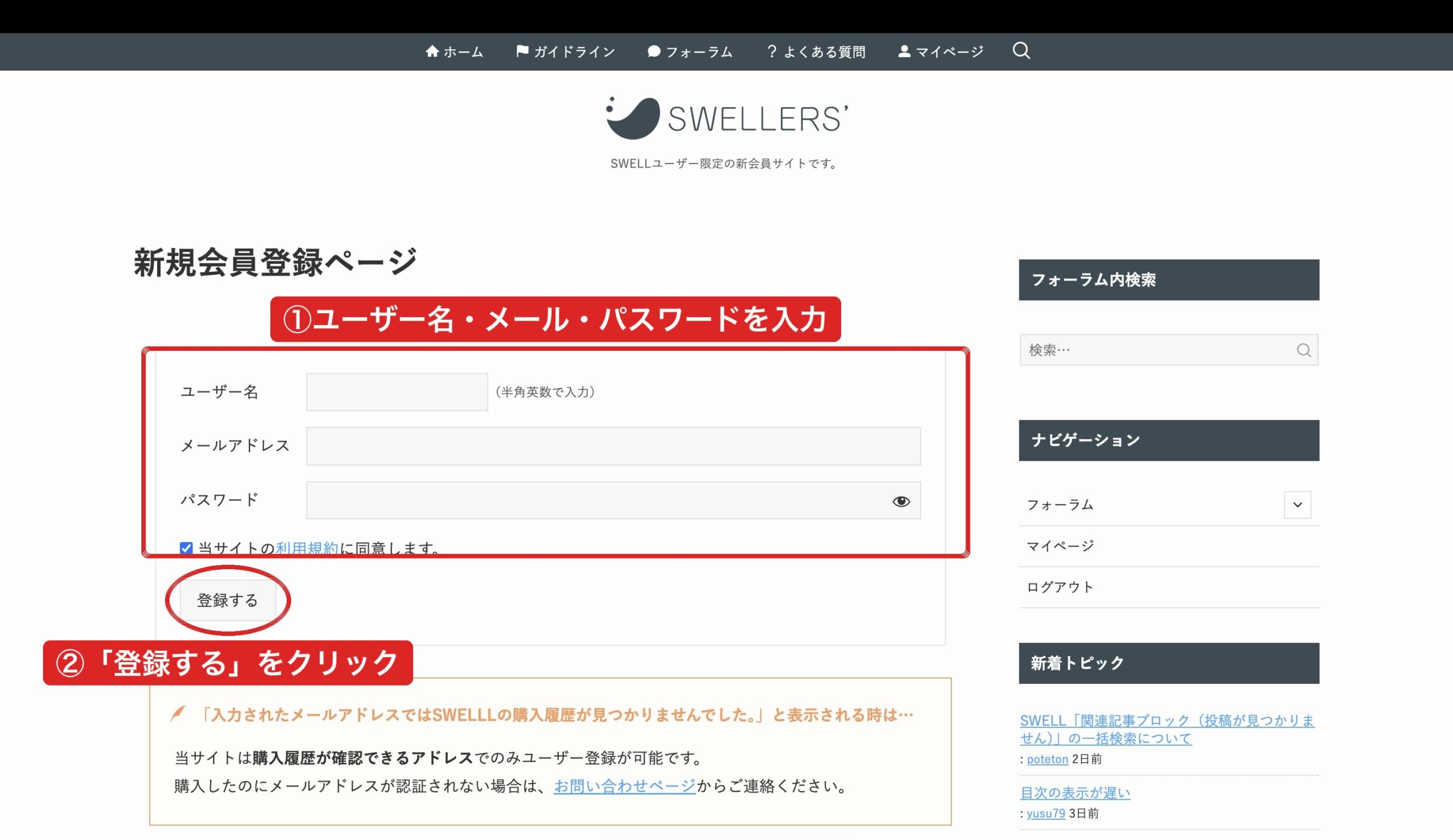
Task: Select ログアウト in sidebar navigation
Action: [1060, 587]
